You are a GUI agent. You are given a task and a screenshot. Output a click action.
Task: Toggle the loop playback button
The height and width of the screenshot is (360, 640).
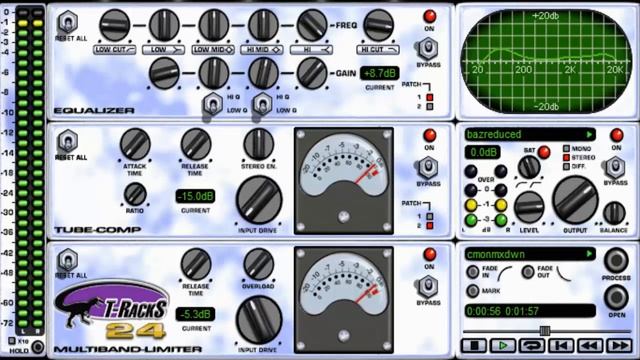532,346
